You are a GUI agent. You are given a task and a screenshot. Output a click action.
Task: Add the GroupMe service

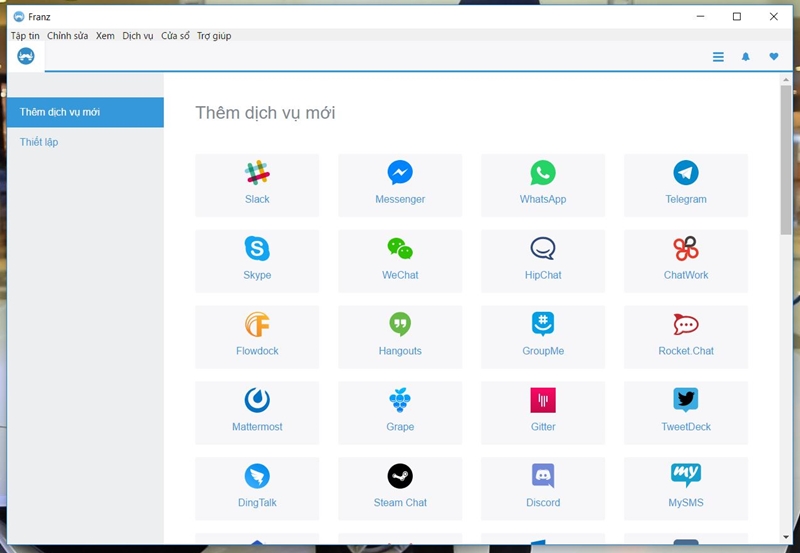pyautogui.click(x=543, y=337)
